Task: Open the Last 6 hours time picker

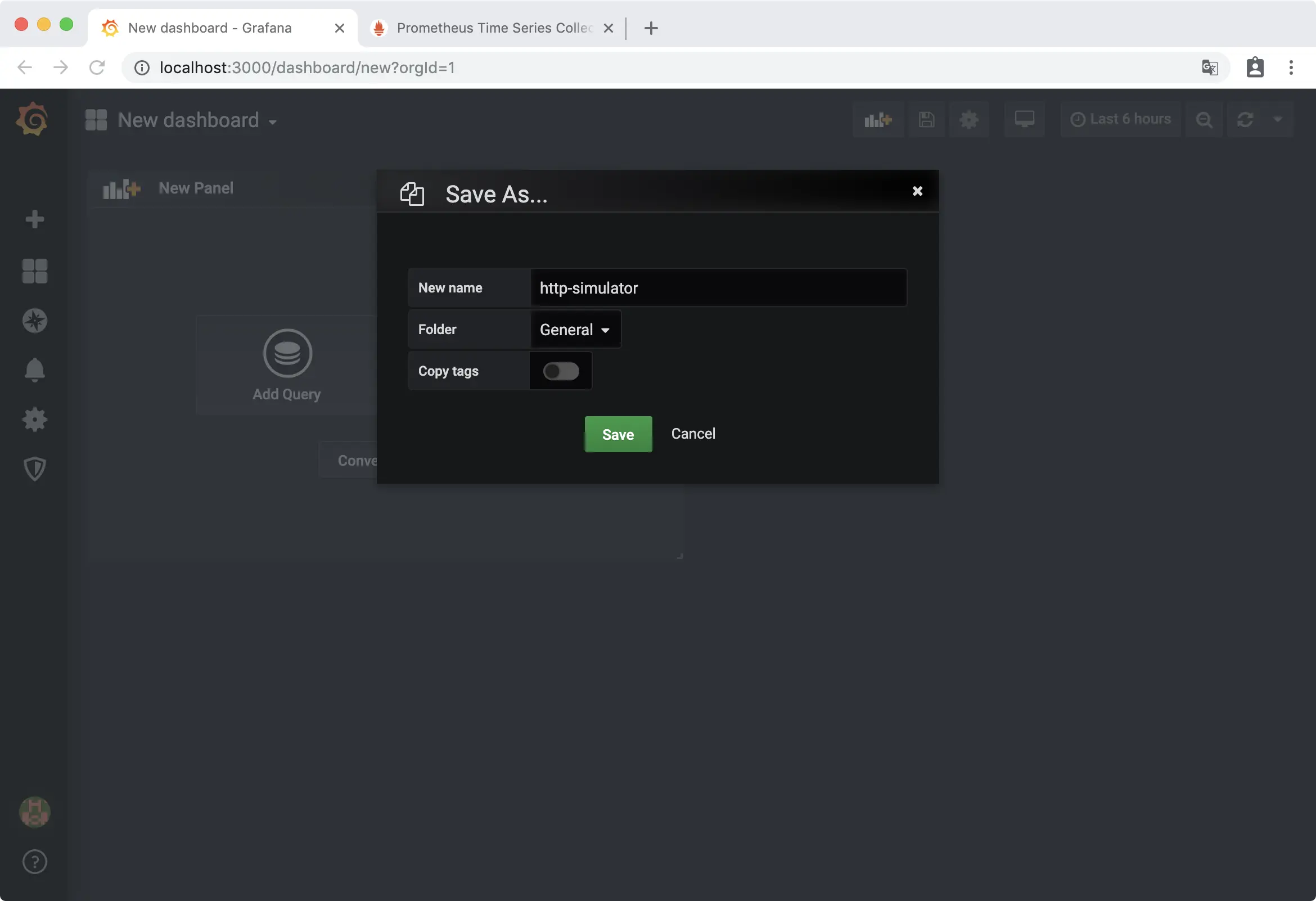Action: [1120, 119]
